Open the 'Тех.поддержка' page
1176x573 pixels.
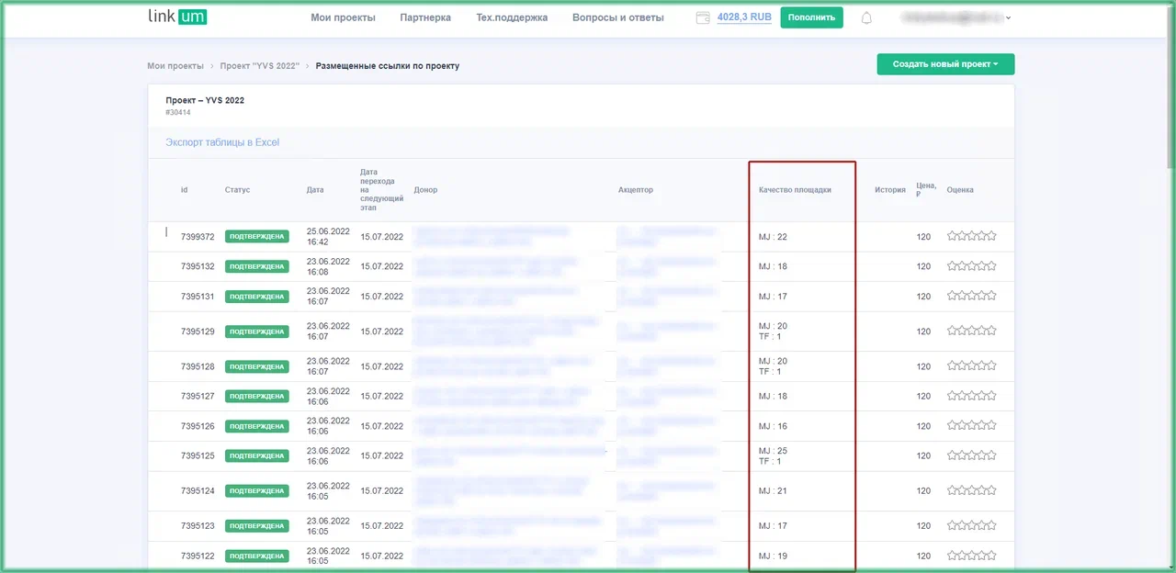pyautogui.click(x=511, y=18)
